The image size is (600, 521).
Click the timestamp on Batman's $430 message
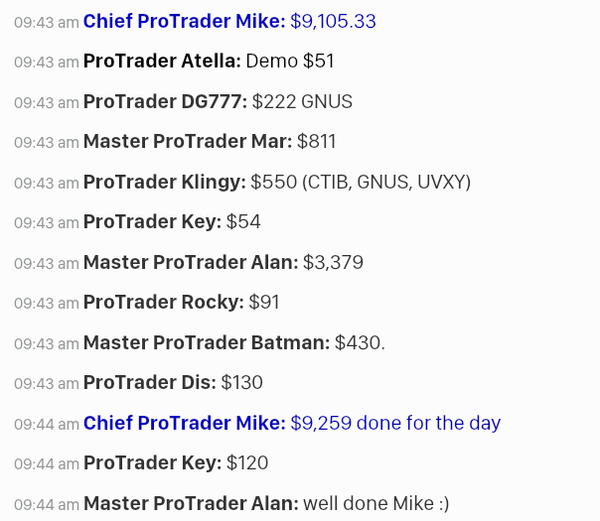(46, 343)
